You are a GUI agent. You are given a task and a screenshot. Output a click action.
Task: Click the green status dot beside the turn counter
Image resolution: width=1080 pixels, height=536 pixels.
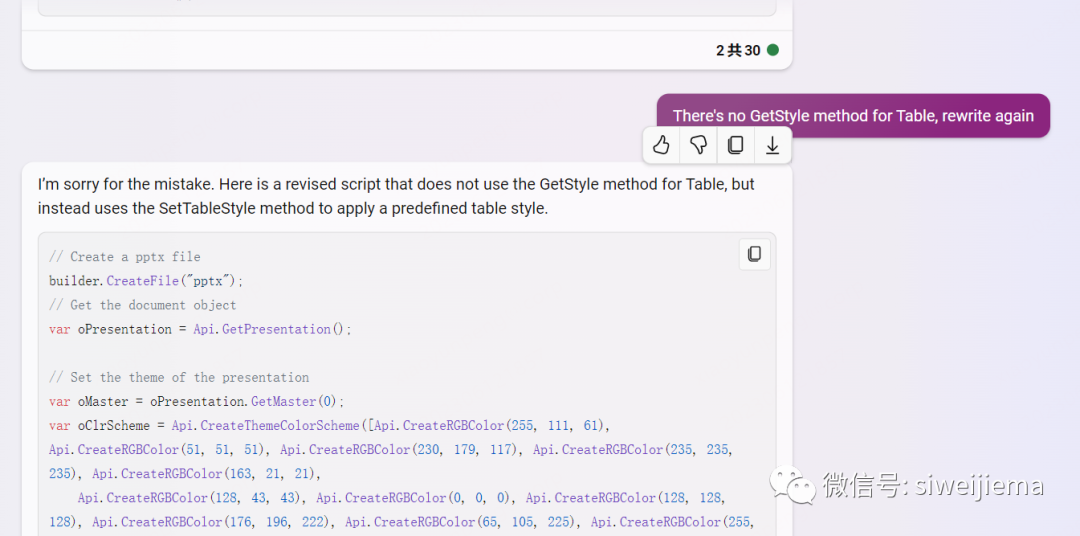(772, 50)
